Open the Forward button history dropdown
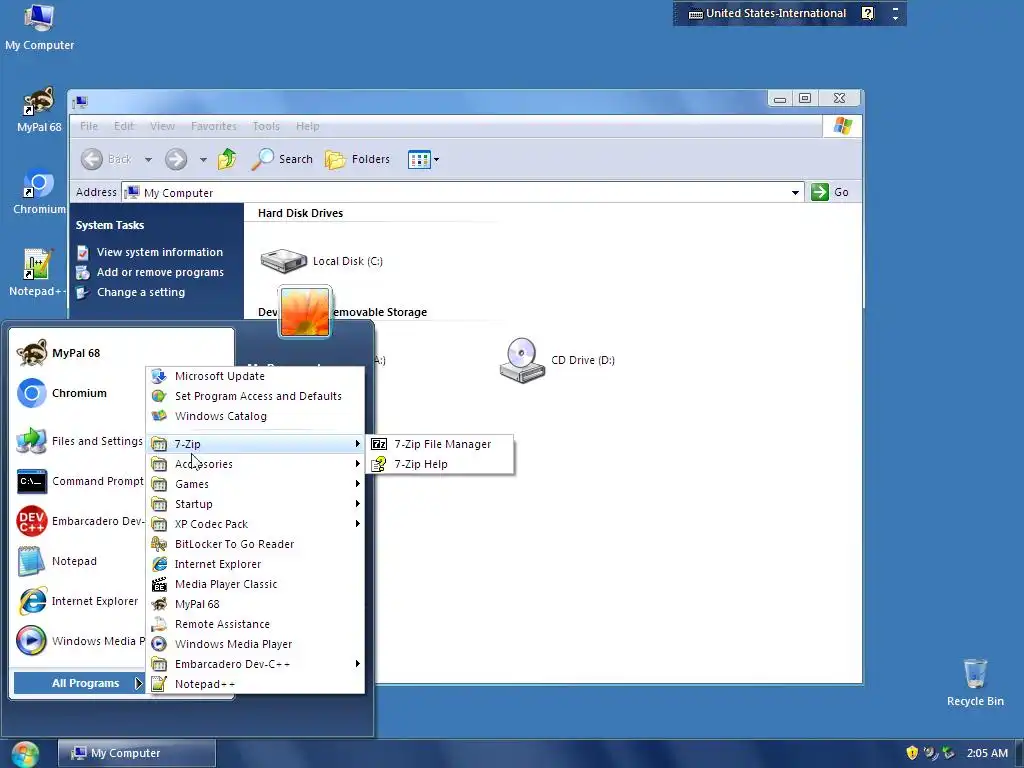 click(x=203, y=159)
